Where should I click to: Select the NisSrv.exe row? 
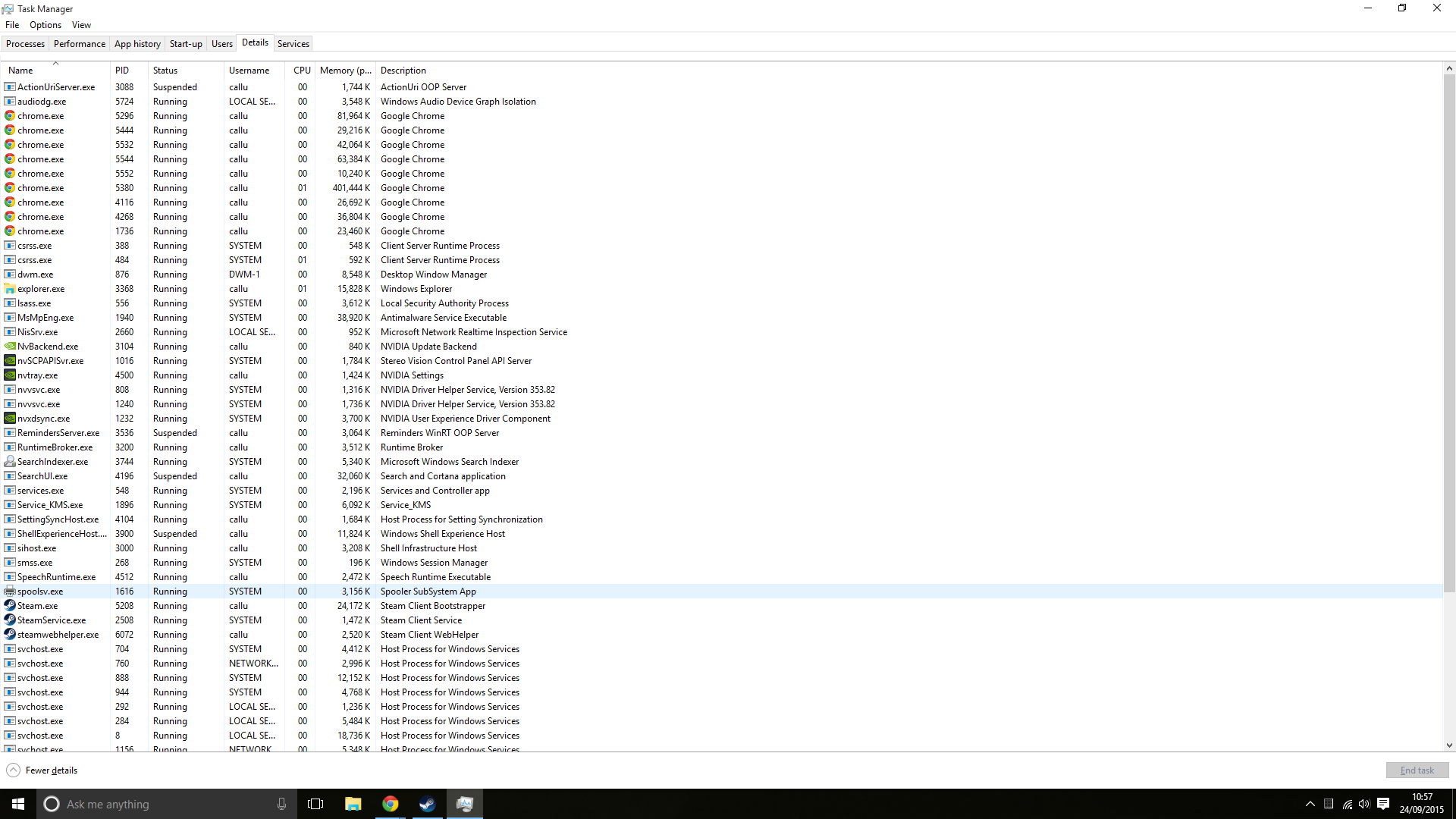point(722,332)
